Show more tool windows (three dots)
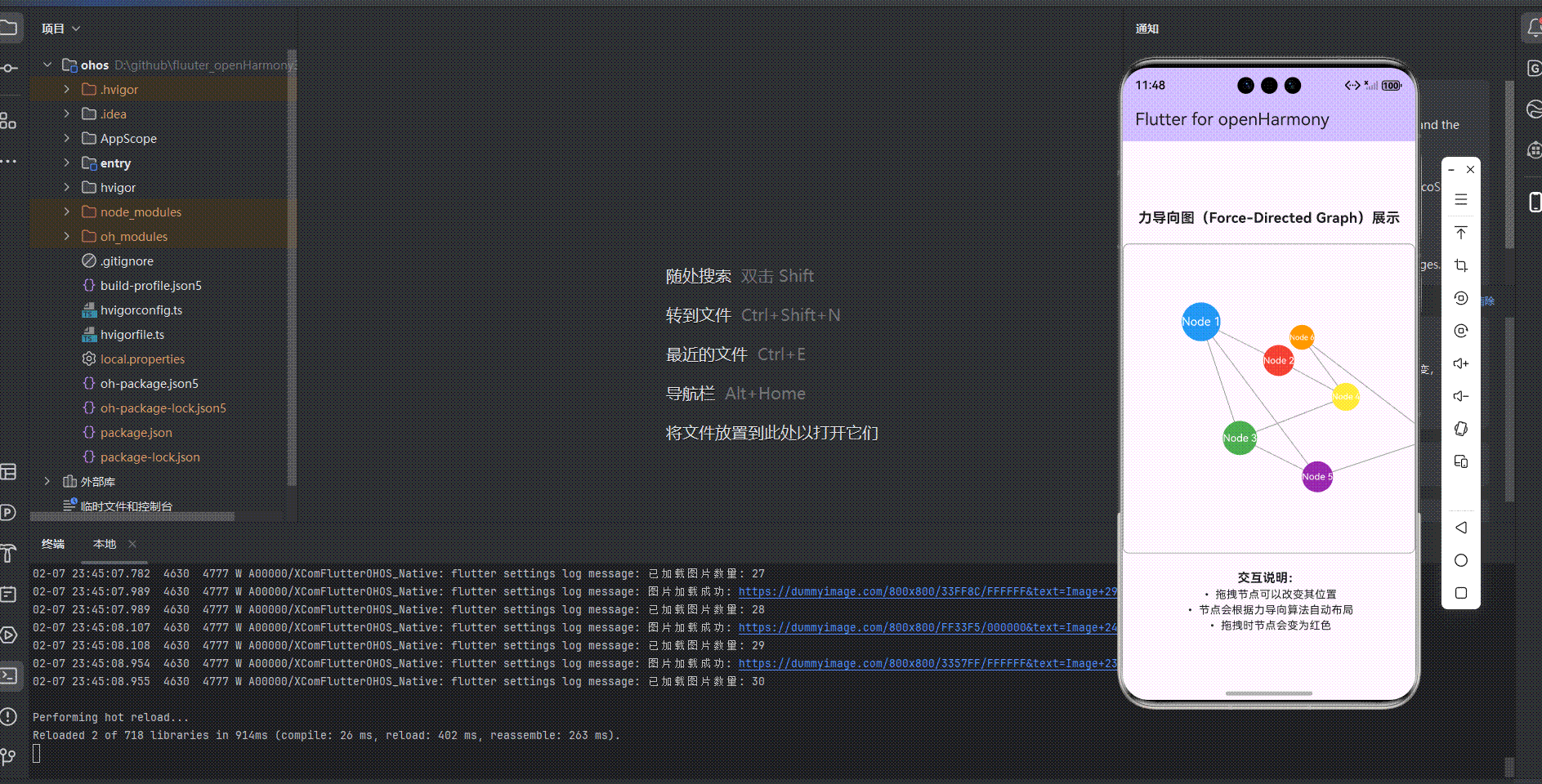Viewport: 1542px width, 784px height. (x=8, y=162)
